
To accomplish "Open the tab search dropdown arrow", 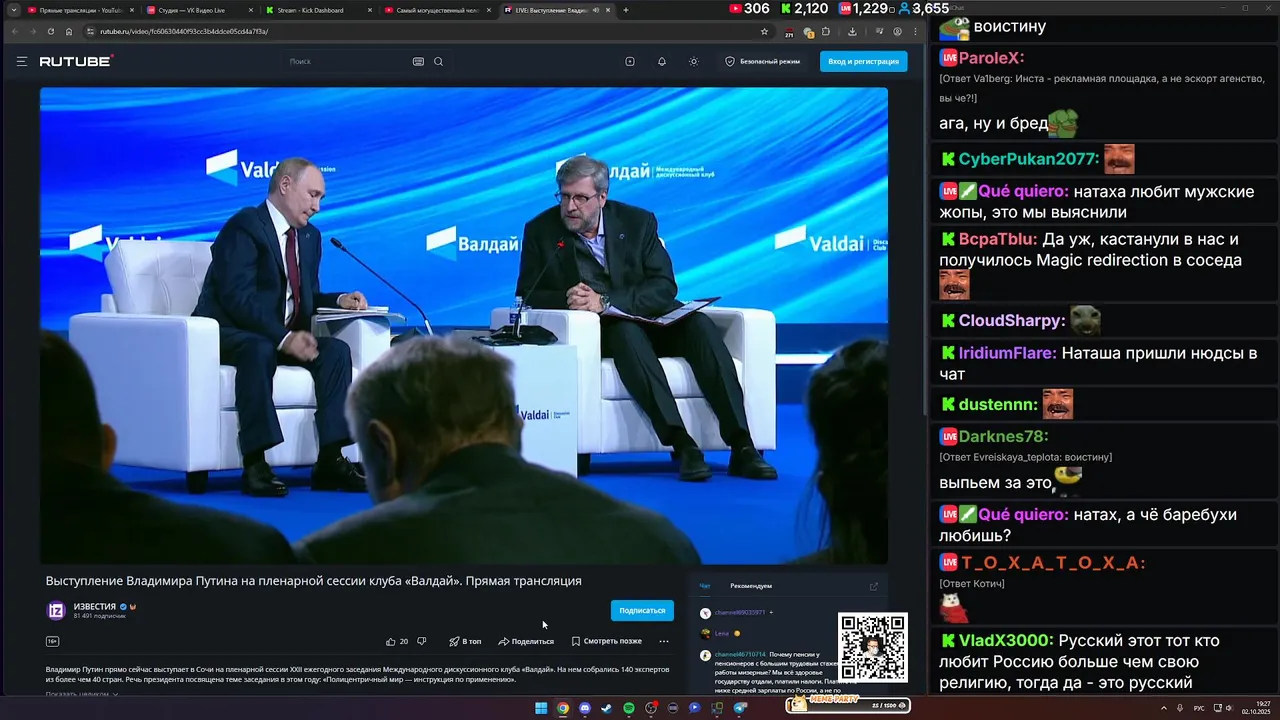I will [13, 10].
